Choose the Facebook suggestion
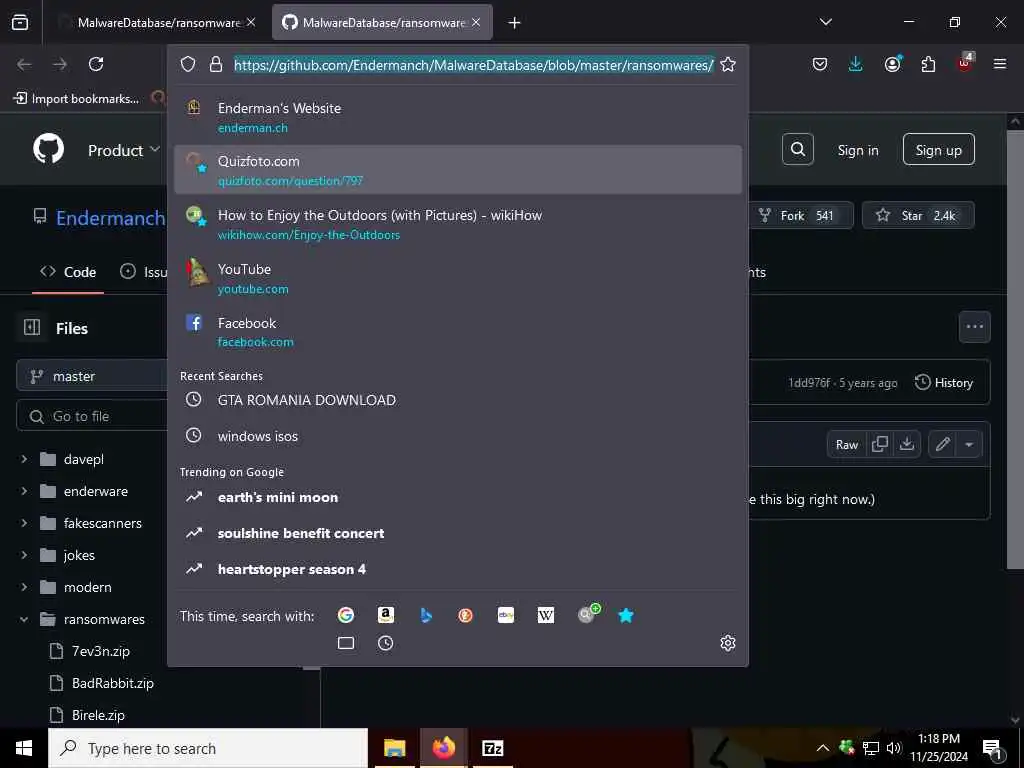The height and width of the screenshot is (768, 1024). click(458, 331)
